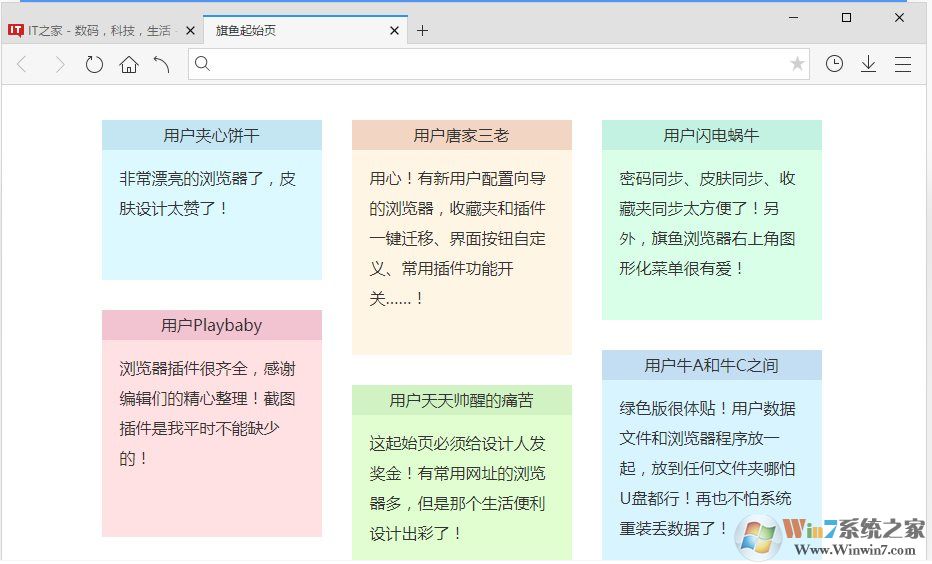
Task: Click the forward navigation arrow
Action: pos(59,65)
